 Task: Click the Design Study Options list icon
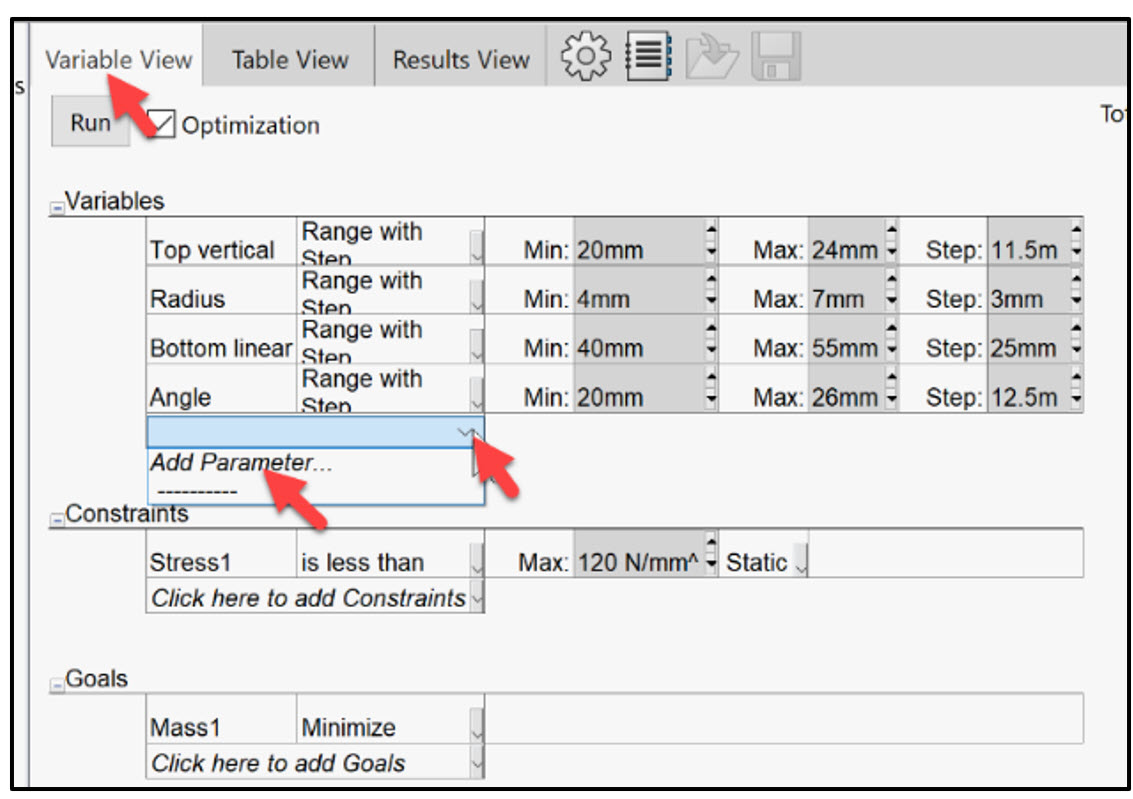point(646,56)
